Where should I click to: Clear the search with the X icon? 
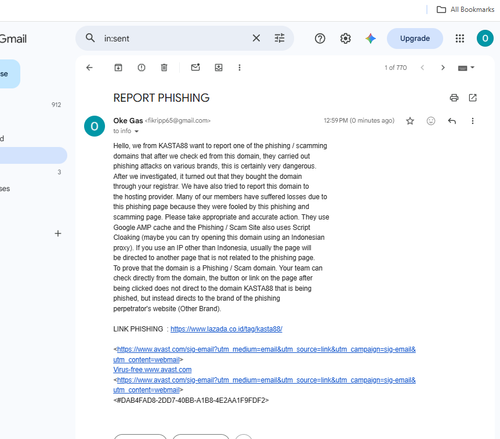pos(256,38)
